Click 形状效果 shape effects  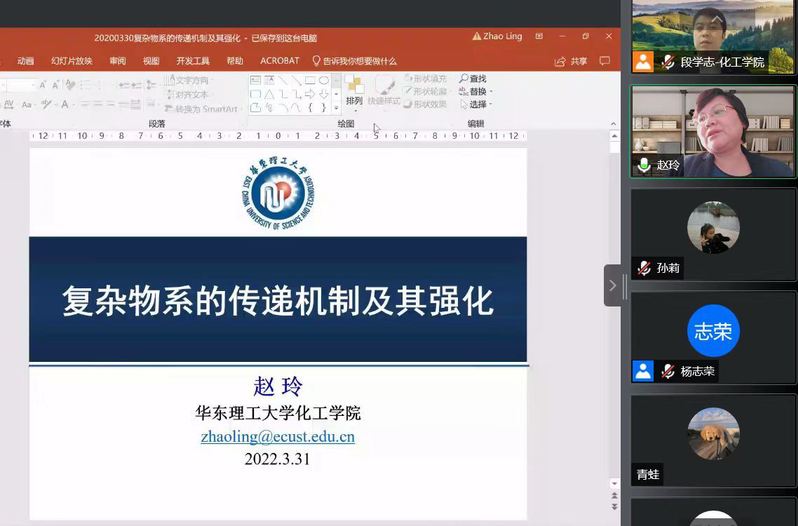coord(426,104)
